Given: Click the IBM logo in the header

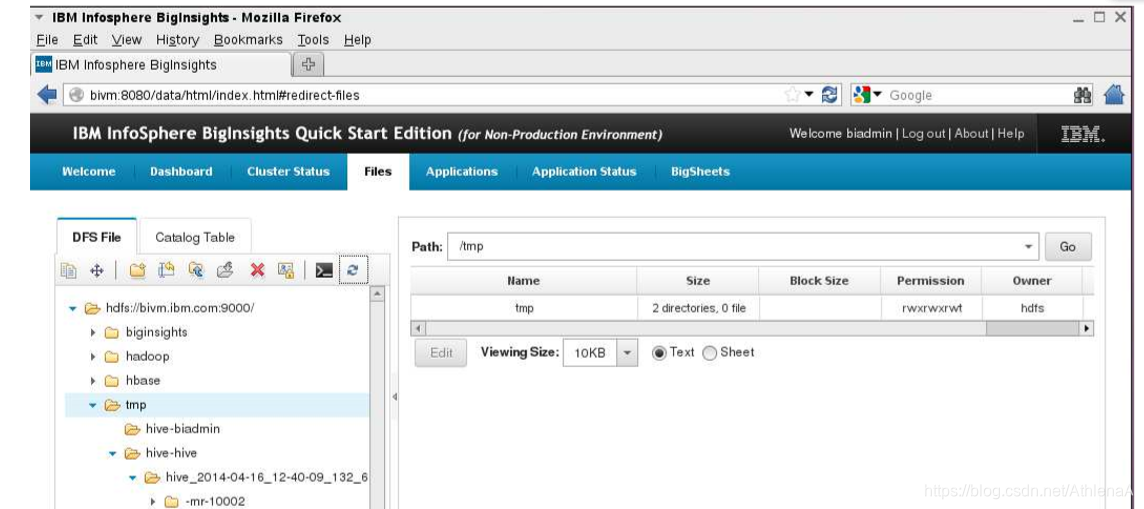Looking at the screenshot, I should coord(1083,134).
